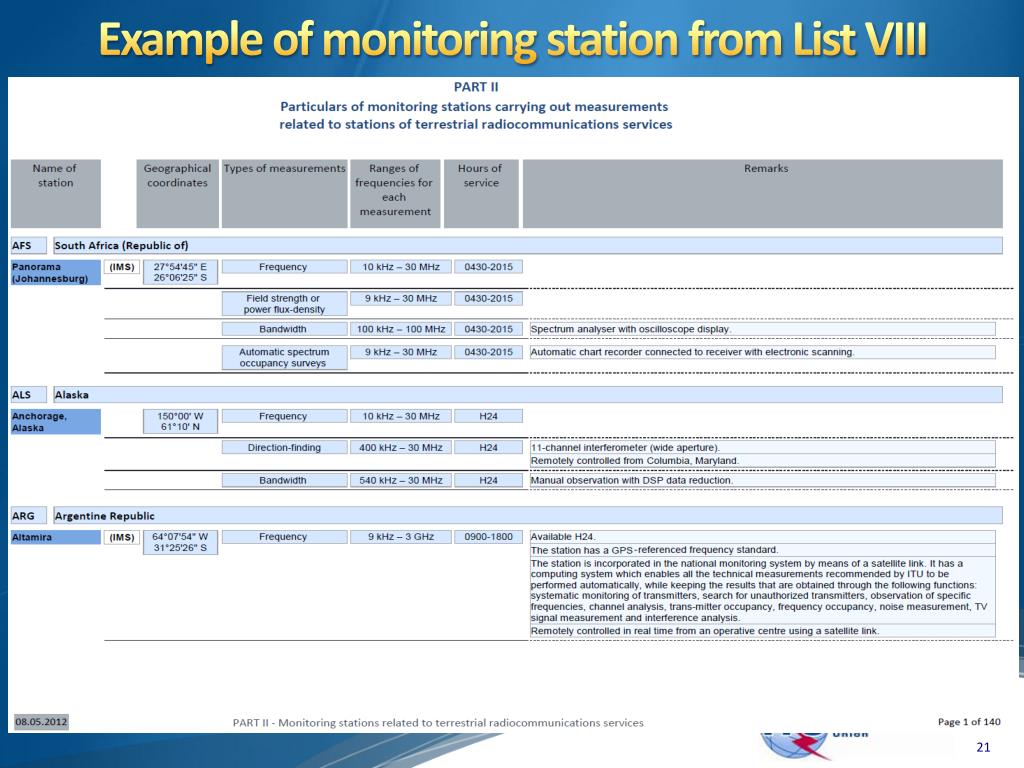Select the 'Name of station' column header
1024x768 pixels.
click(56, 193)
